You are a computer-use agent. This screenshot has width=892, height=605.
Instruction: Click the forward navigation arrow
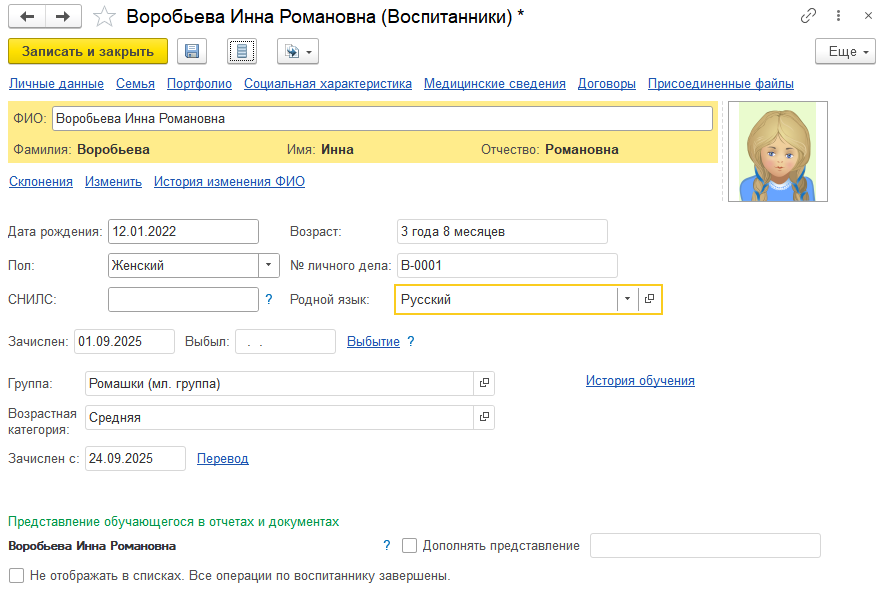[62, 17]
